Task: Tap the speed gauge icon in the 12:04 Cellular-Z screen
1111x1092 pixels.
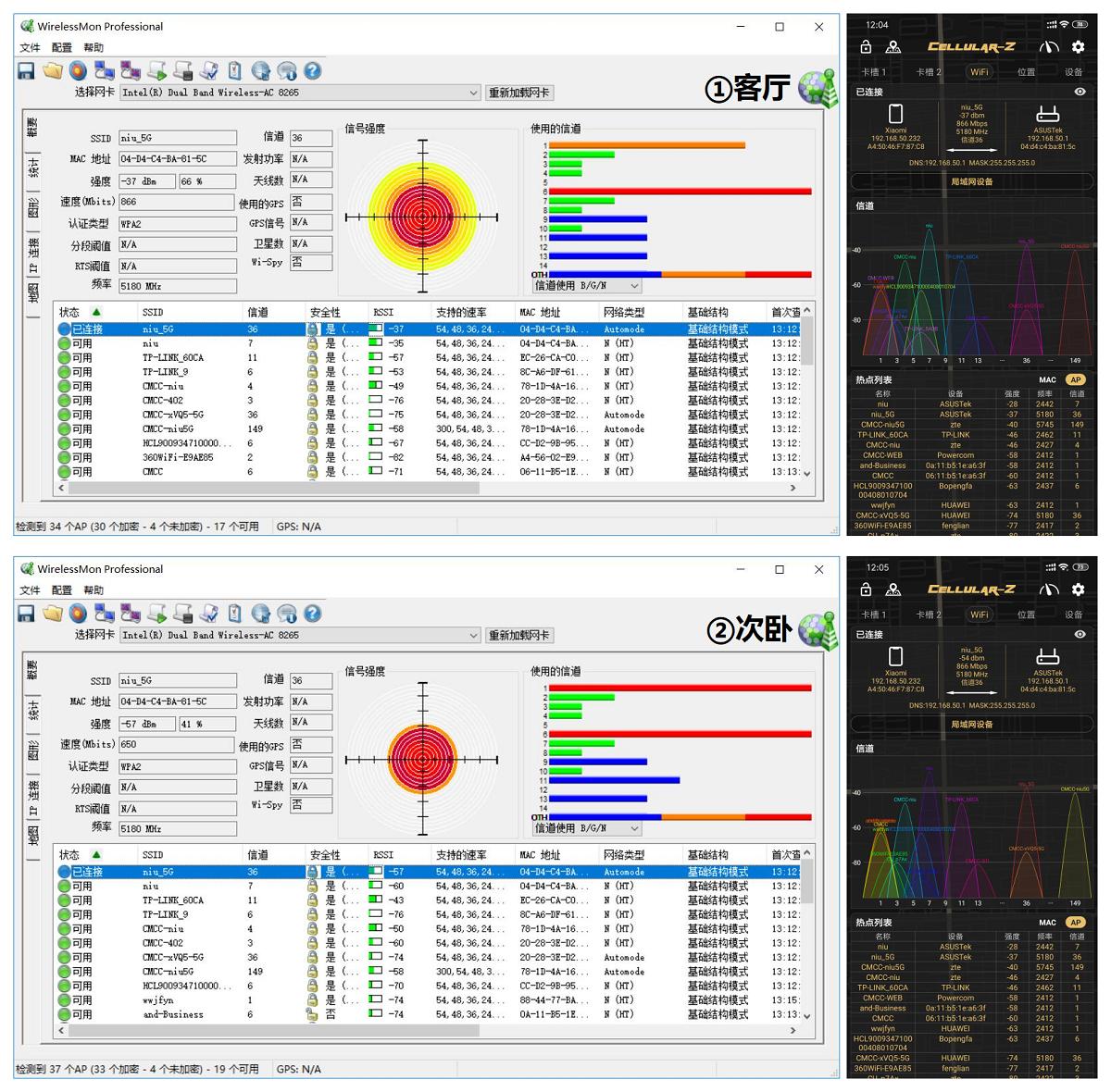Action: click(x=1049, y=46)
